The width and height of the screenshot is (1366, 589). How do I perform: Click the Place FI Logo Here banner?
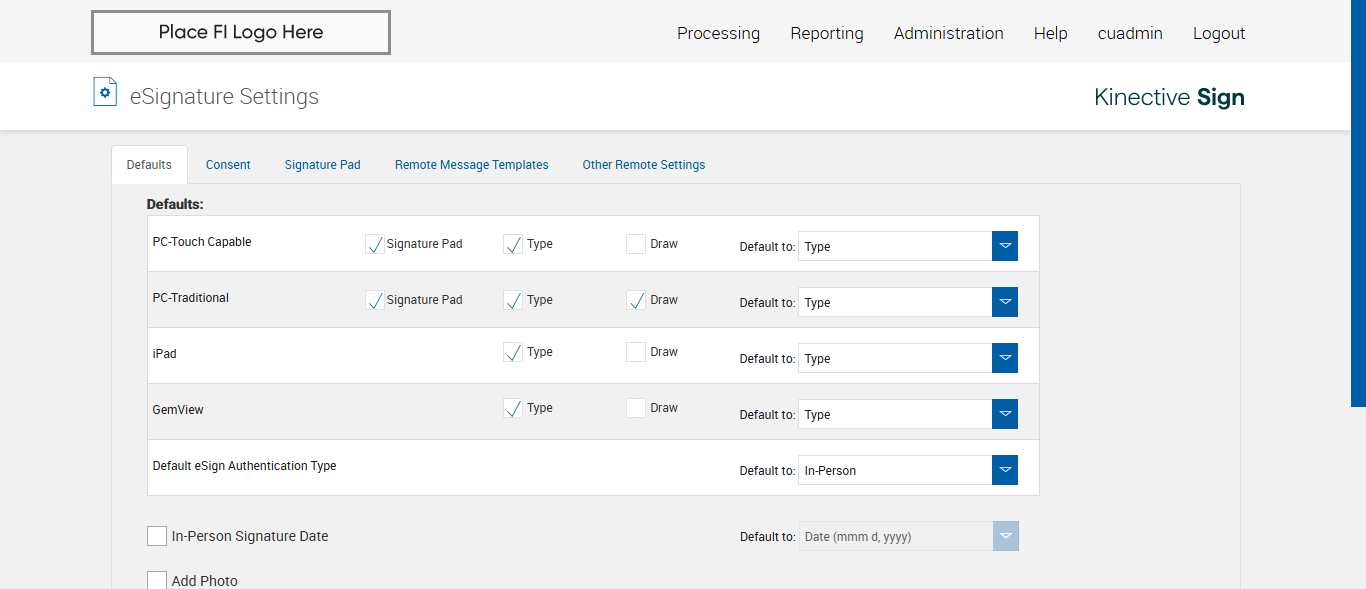coord(241,33)
